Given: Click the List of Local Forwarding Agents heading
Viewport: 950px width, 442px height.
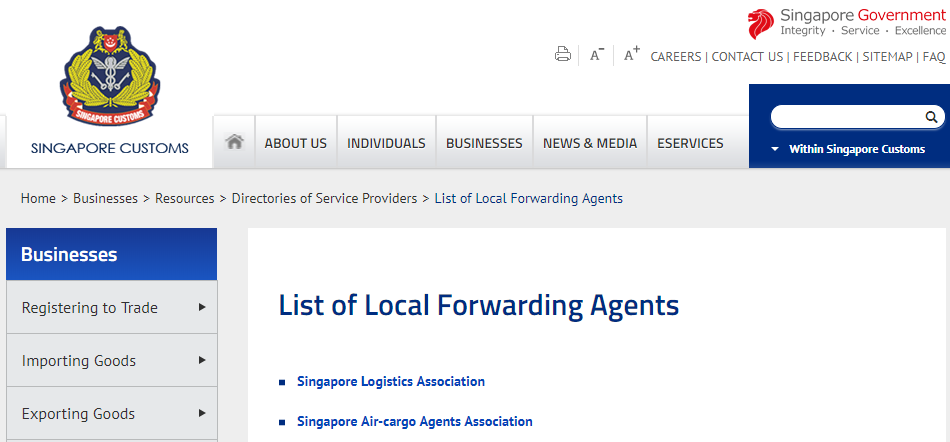Looking at the screenshot, I should (x=479, y=306).
